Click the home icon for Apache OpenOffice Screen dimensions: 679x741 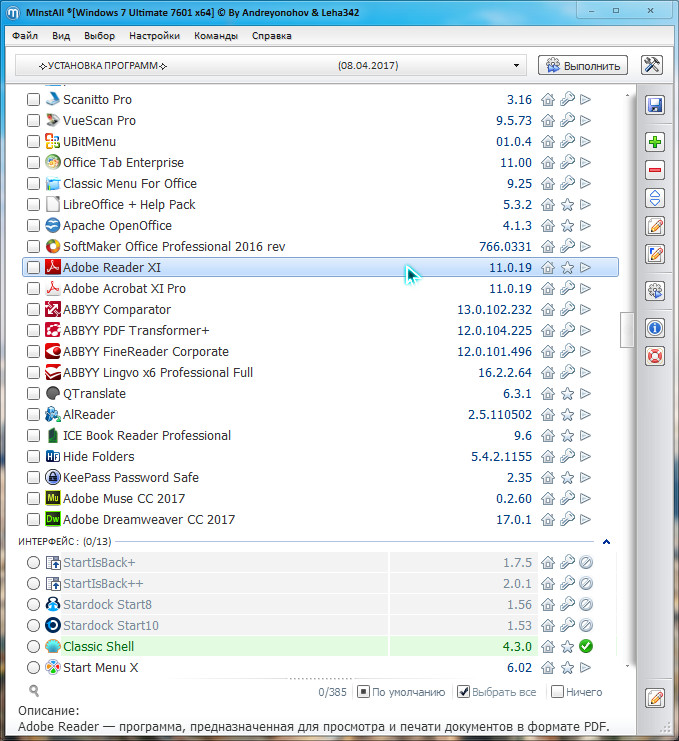pyautogui.click(x=548, y=225)
